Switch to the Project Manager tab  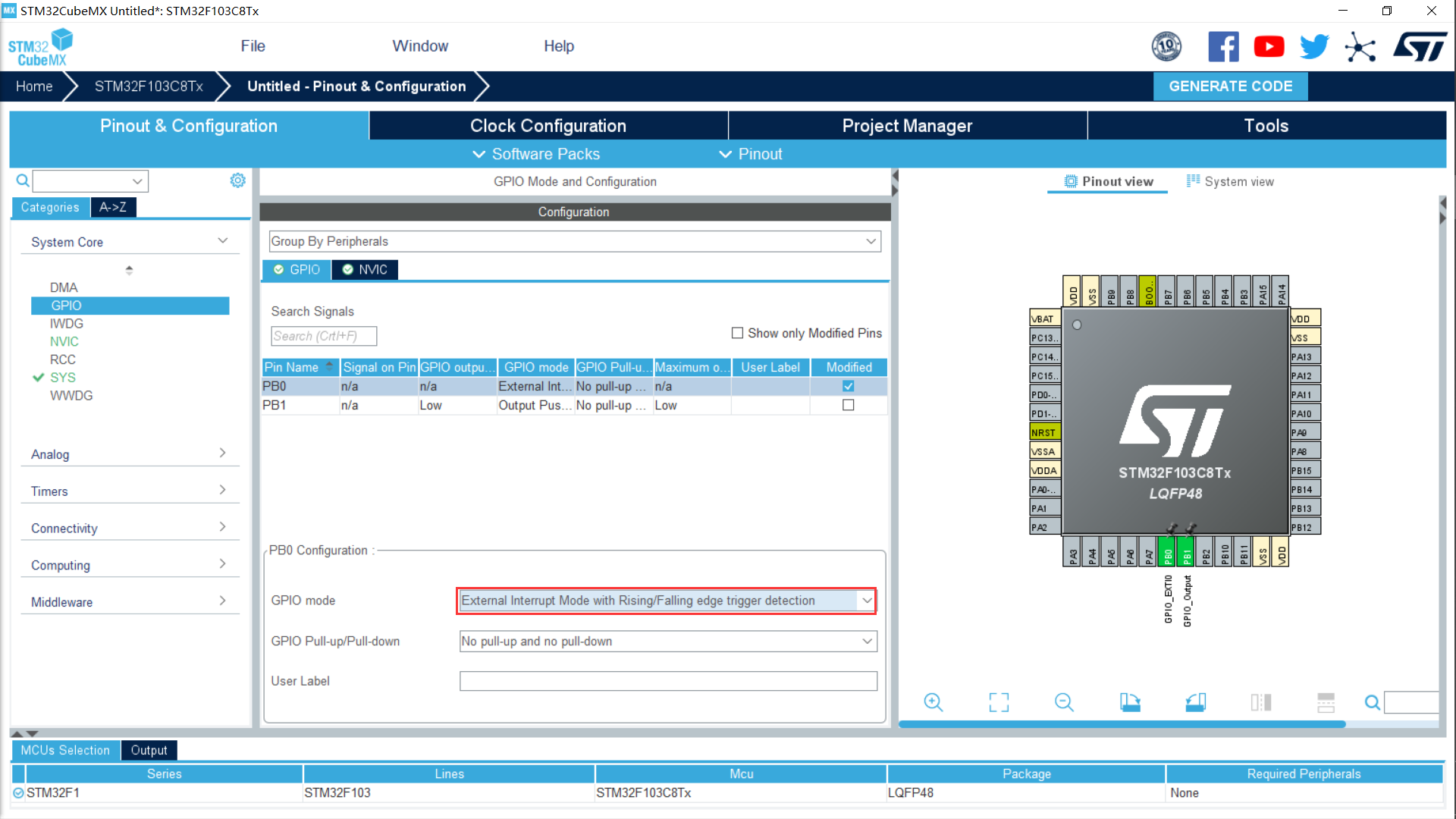click(908, 126)
